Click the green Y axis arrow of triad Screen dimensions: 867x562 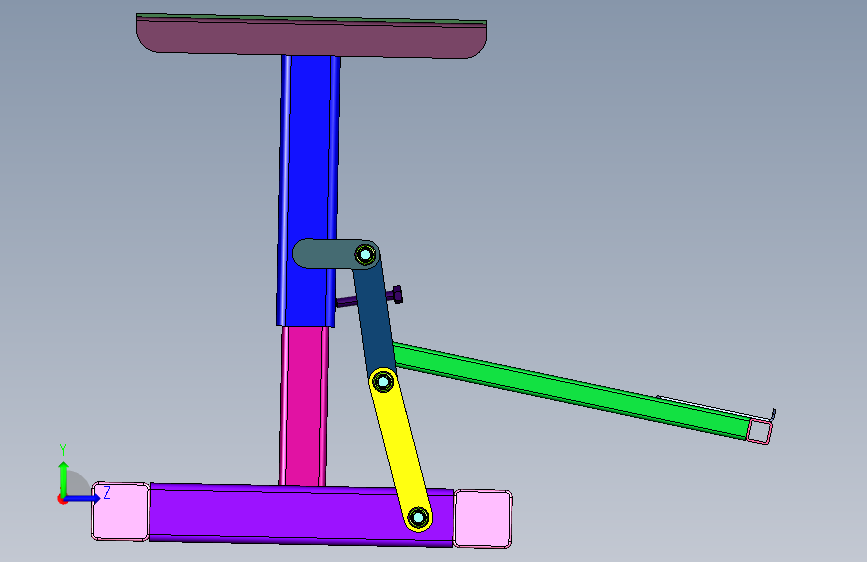(x=64, y=477)
